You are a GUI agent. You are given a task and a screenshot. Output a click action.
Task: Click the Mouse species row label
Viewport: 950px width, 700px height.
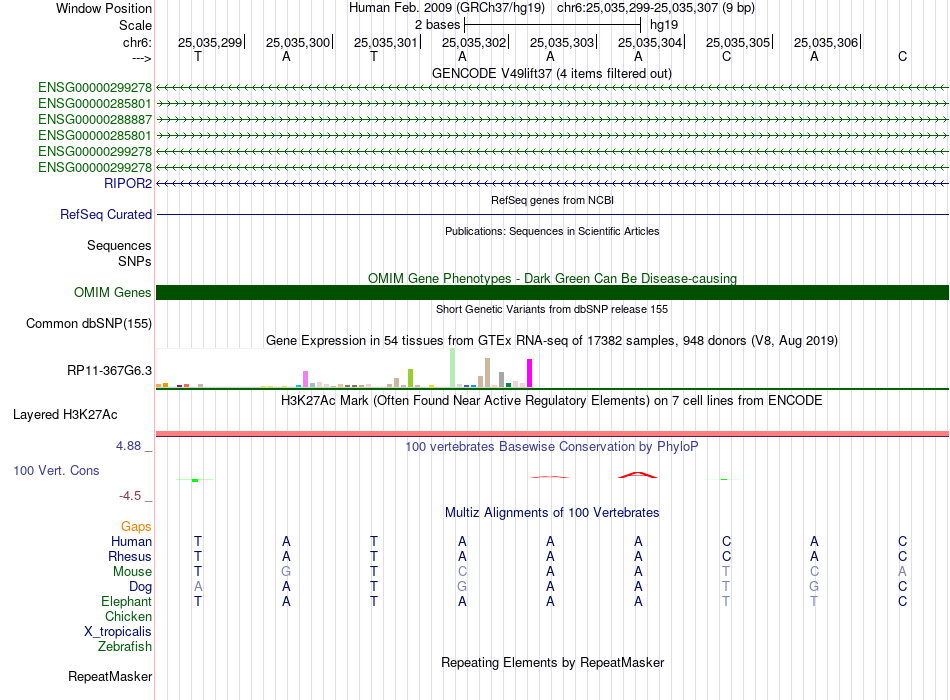click(x=133, y=572)
